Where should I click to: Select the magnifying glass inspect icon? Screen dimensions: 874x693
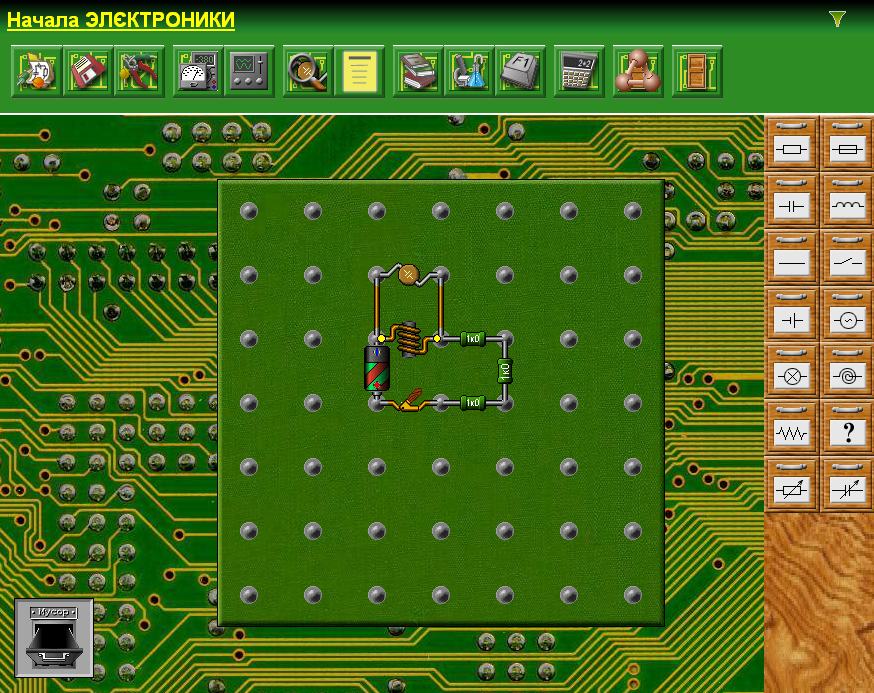tap(308, 71)
